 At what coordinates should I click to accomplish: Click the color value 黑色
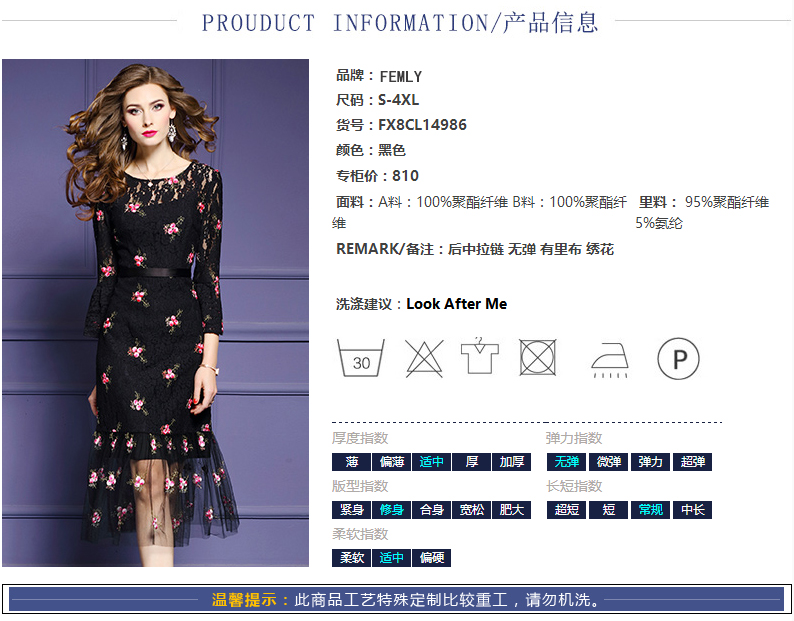392,150
